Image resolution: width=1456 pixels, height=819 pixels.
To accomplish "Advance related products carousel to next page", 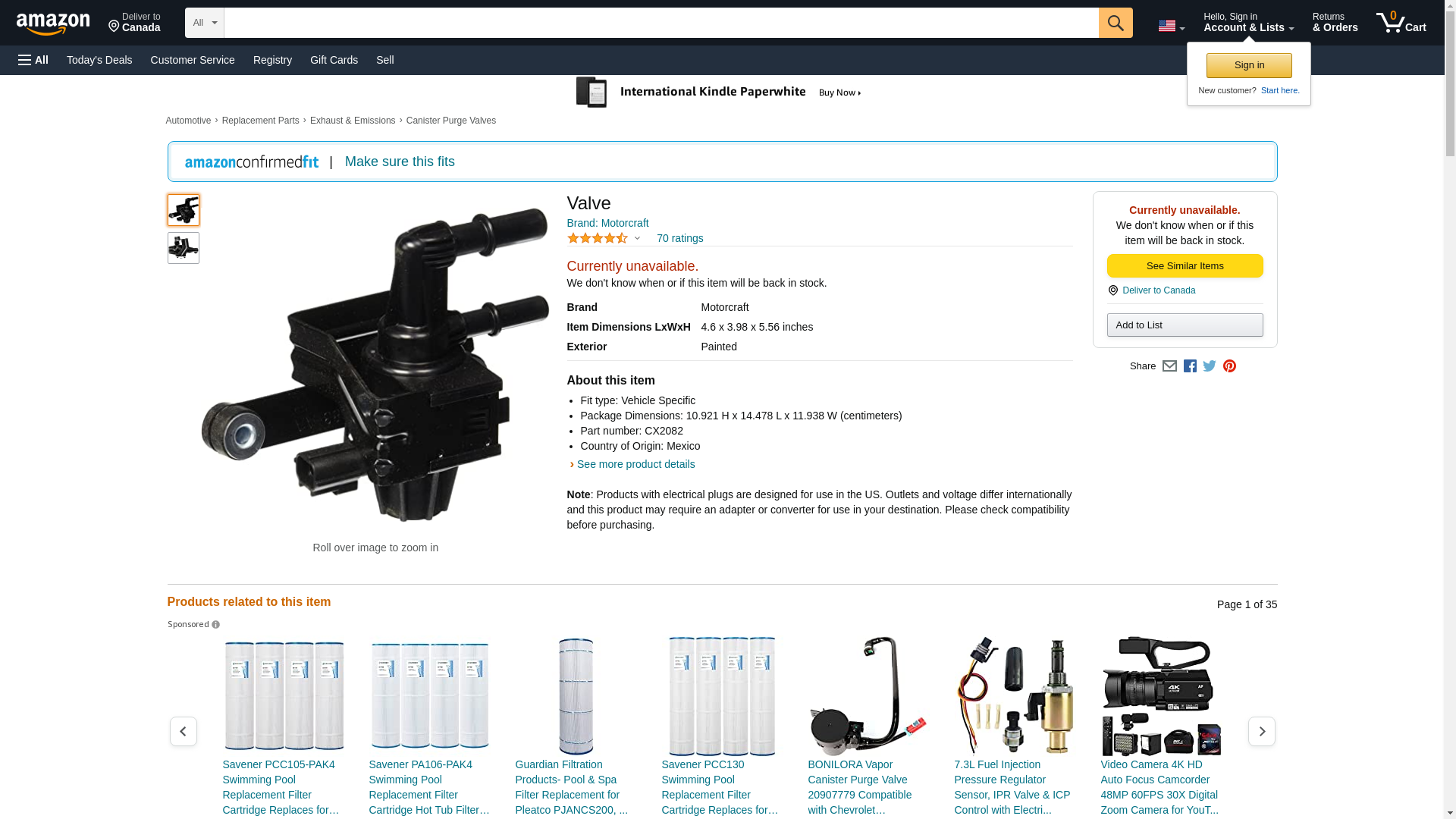I will point(1261,731).
